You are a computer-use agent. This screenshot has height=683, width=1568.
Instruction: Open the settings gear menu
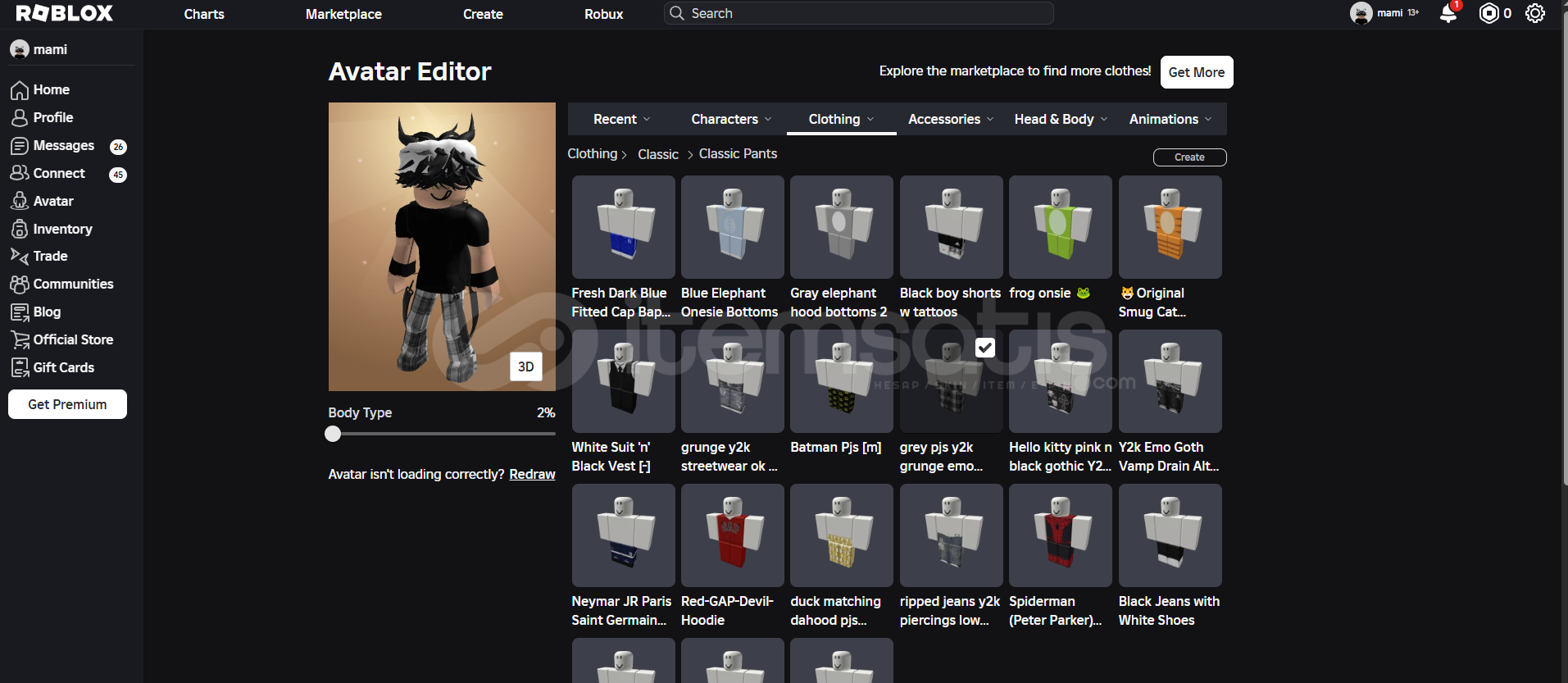click(x=1535, y=13)
